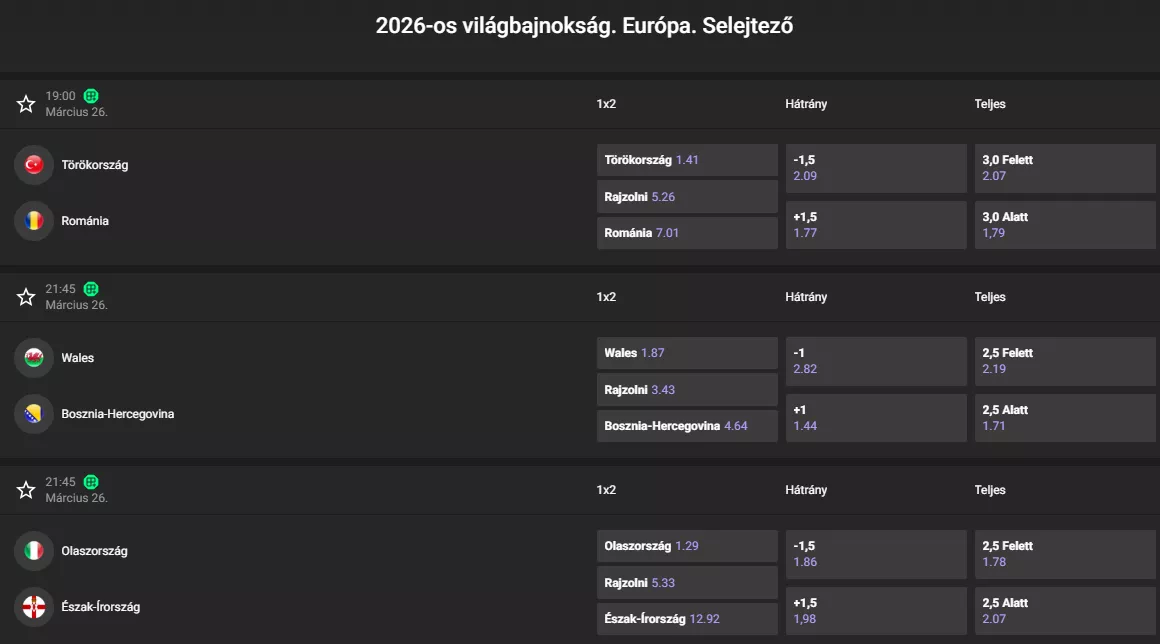Favorite the Wales–Bosznia match via its star

(x=25, y=296)
